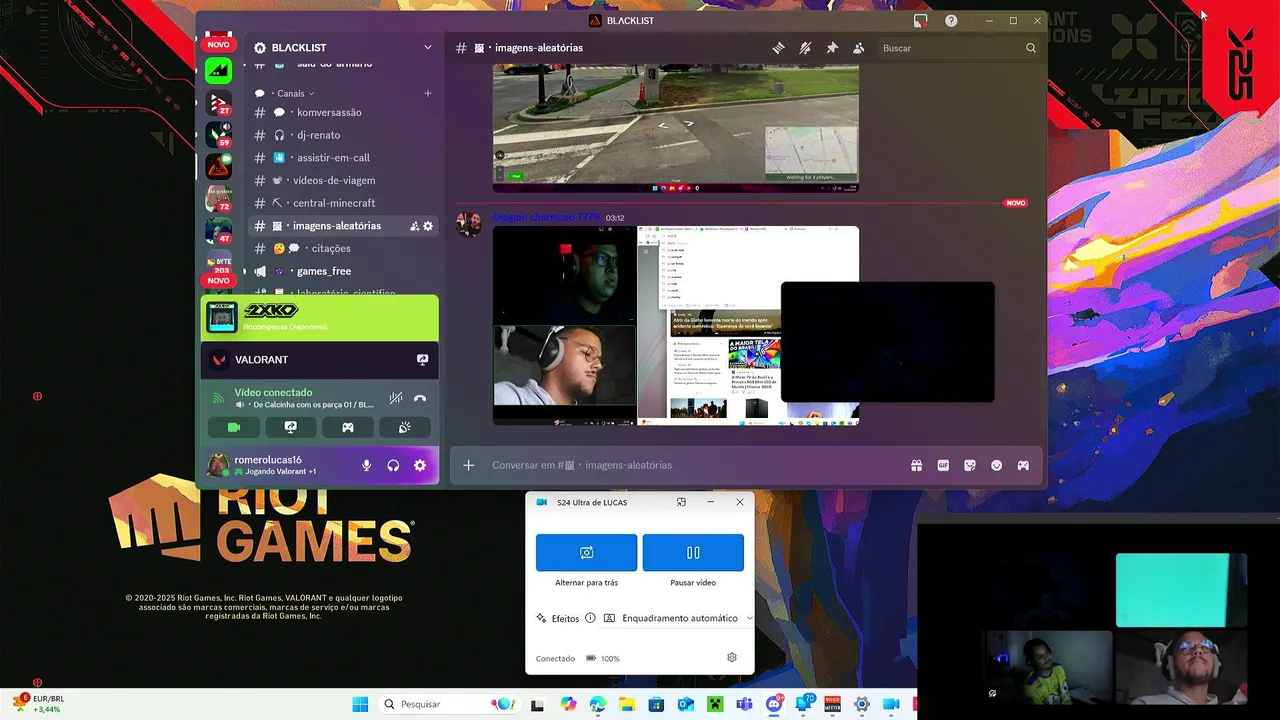Open emoji picker

click(x=996, y=465)
